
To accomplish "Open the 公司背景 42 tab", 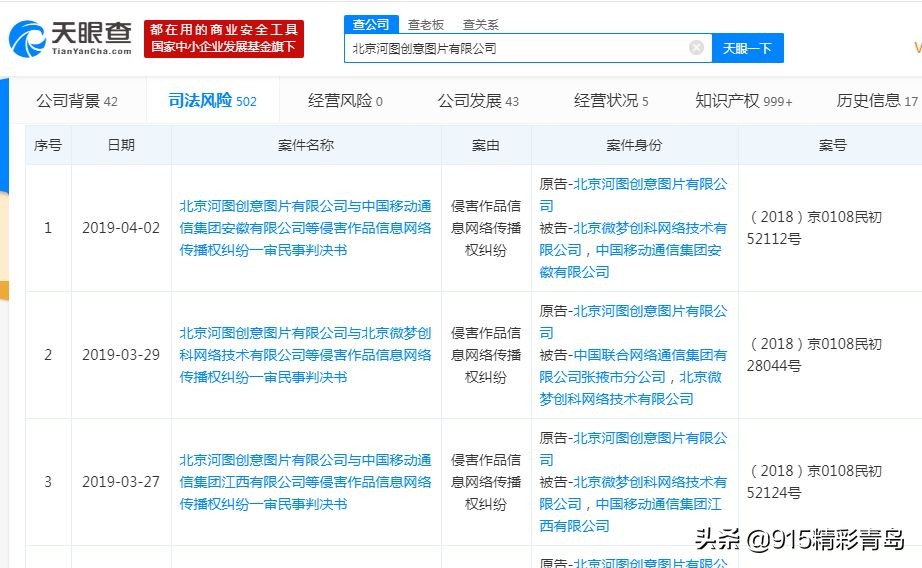I will [x=77, y=101].
